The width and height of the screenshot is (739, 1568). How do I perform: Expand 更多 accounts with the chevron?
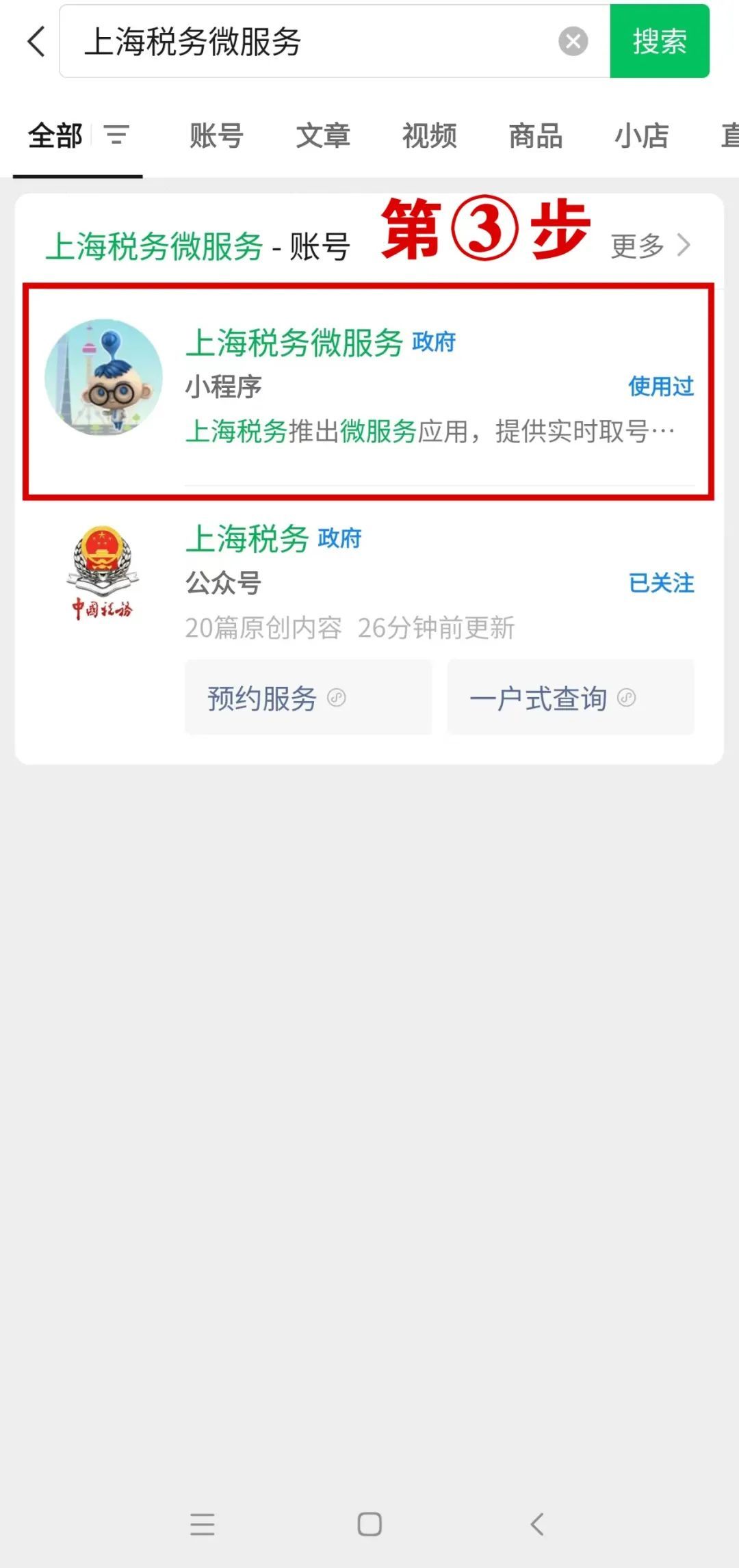(x=651, y=246)
